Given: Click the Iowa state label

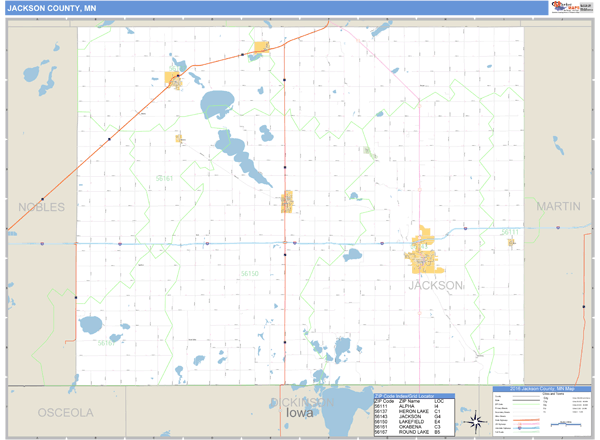Looking at the screenshot, I should point(299,413).
